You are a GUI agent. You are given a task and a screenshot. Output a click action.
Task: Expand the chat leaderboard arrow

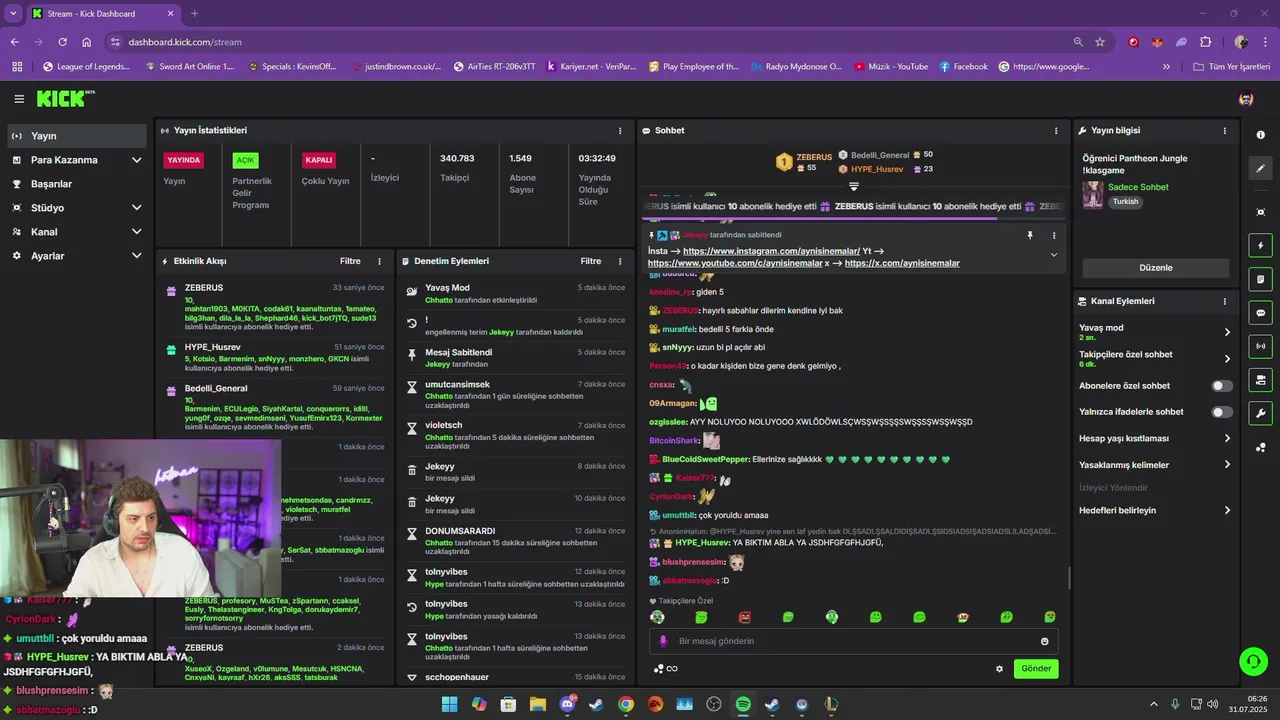pyautogui.click(x=854, y=186)
